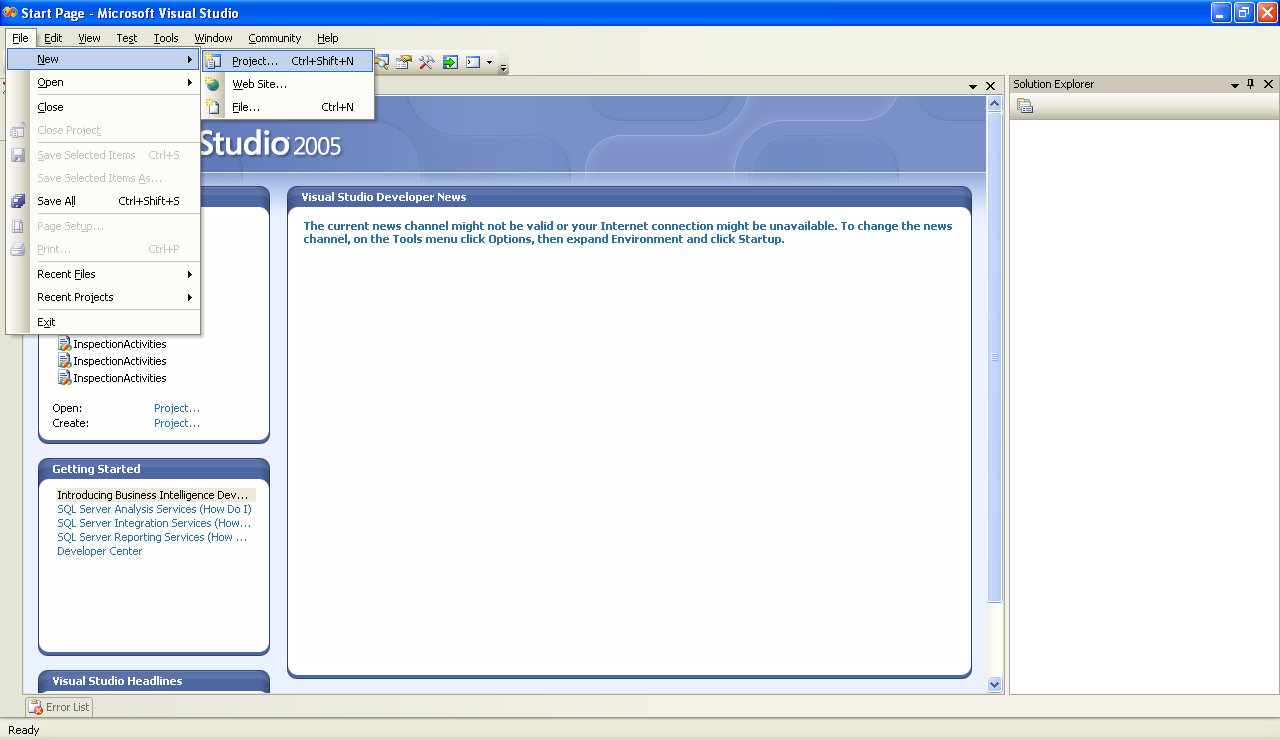Expand the other windows dropdown arrow in toolbar
The height and width of the screenshot is (740, 1280).
tap(489, 62)
